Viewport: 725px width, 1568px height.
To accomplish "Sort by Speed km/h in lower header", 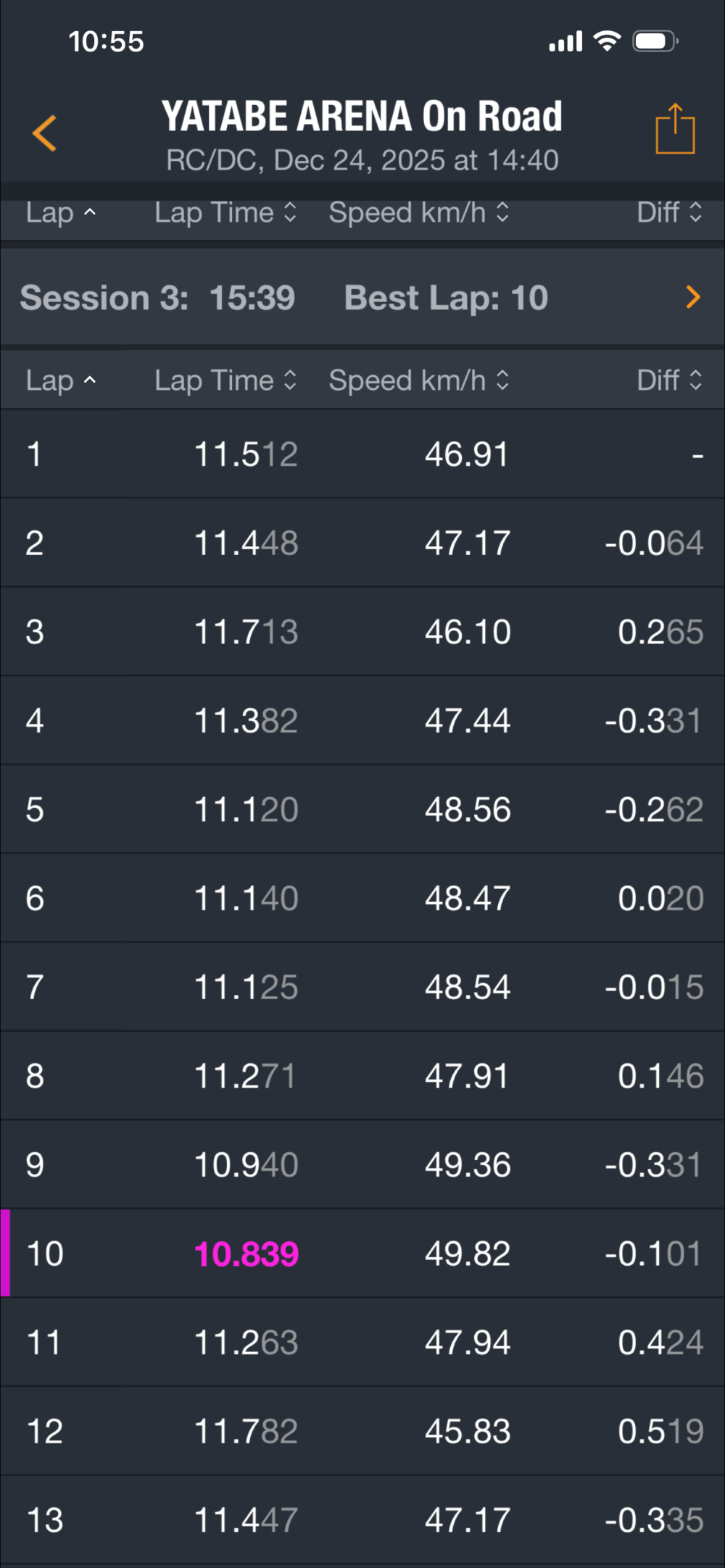I will (419, 380).
